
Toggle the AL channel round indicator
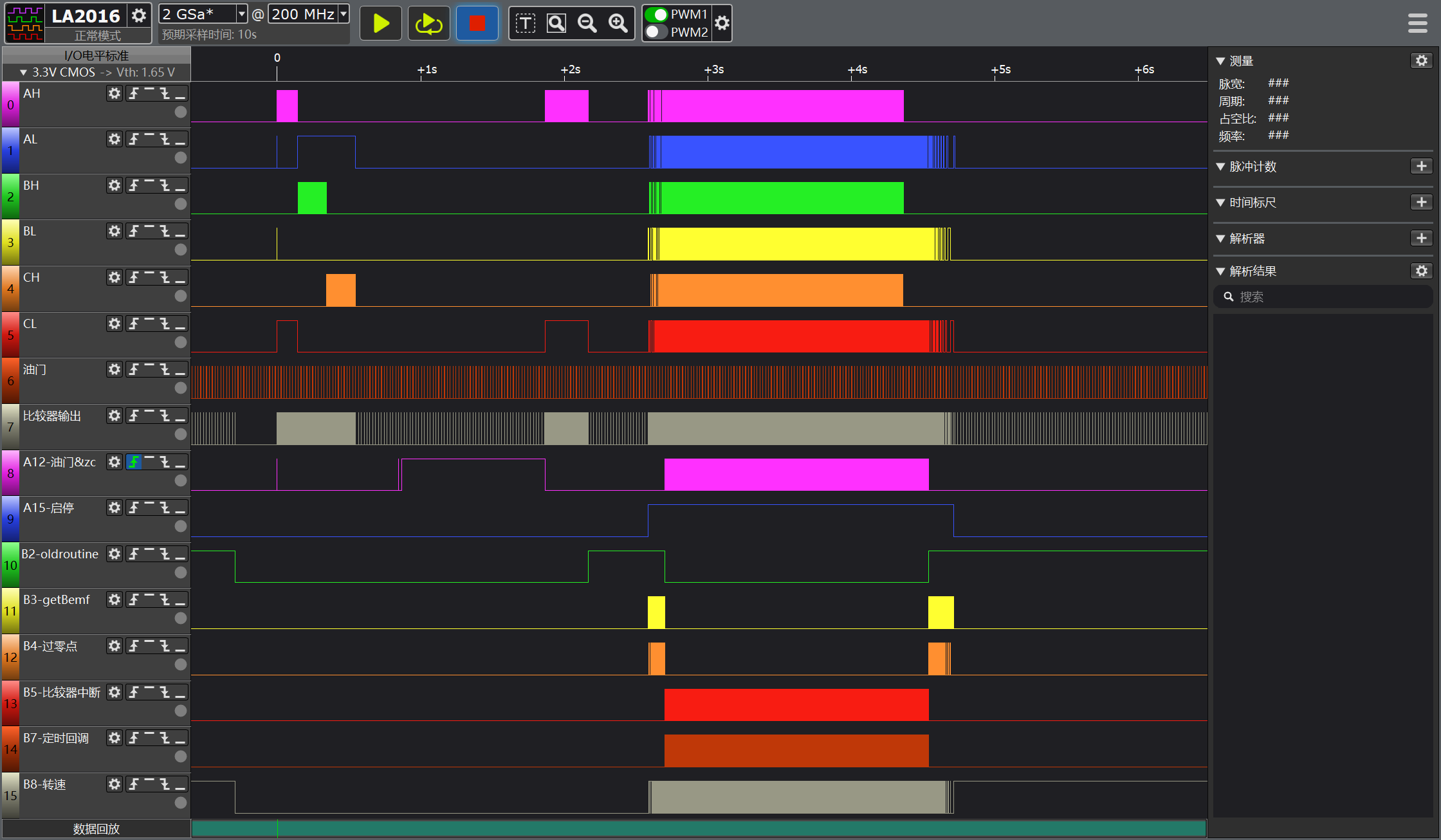pos(181,158)
